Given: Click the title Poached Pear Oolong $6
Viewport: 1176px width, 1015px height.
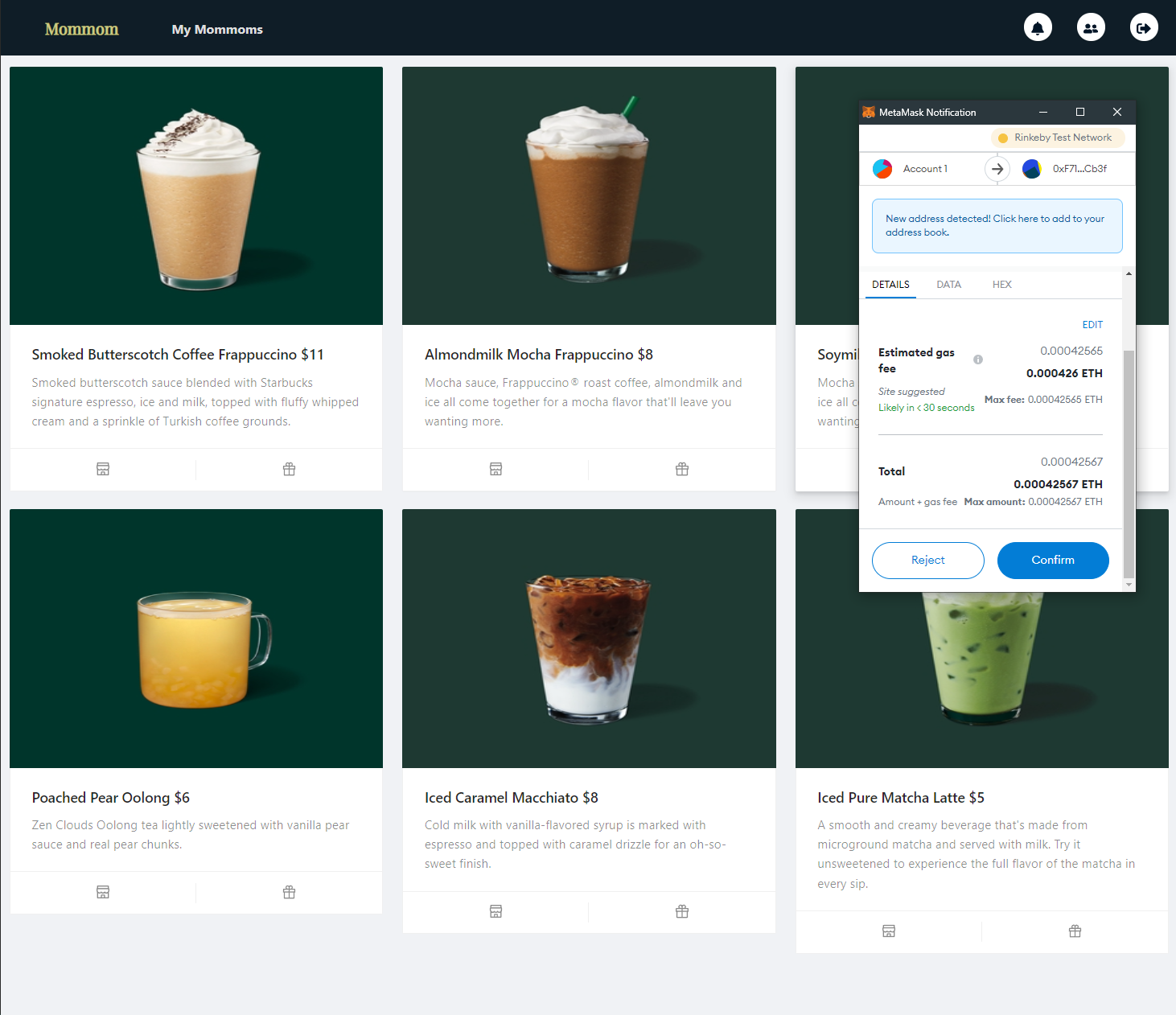Looking at the screenshot, I should click(x=111, y=798).
